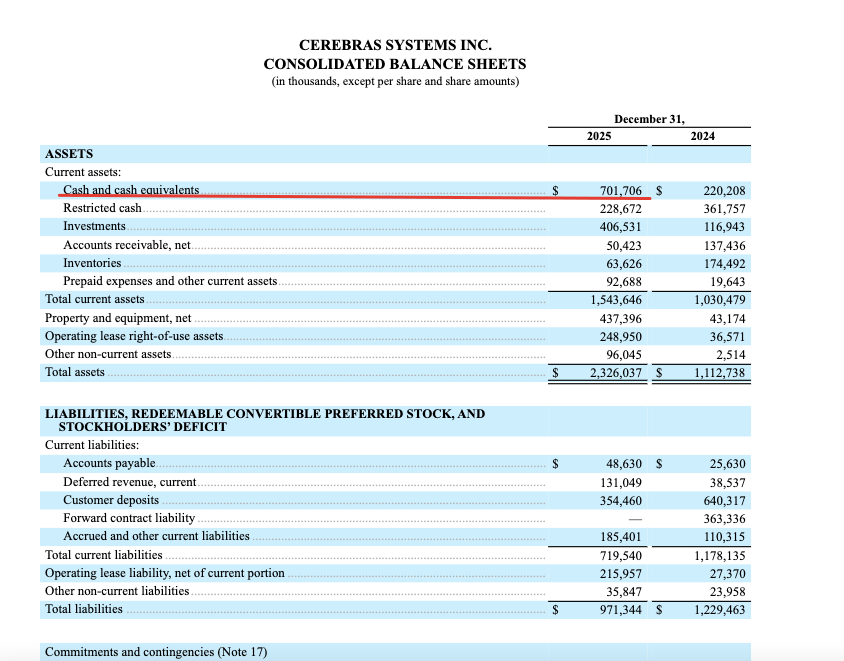The width and height of the screenshot is (844, 661).
Task: Click the 116,943 investments value
Action: (724, 227)
